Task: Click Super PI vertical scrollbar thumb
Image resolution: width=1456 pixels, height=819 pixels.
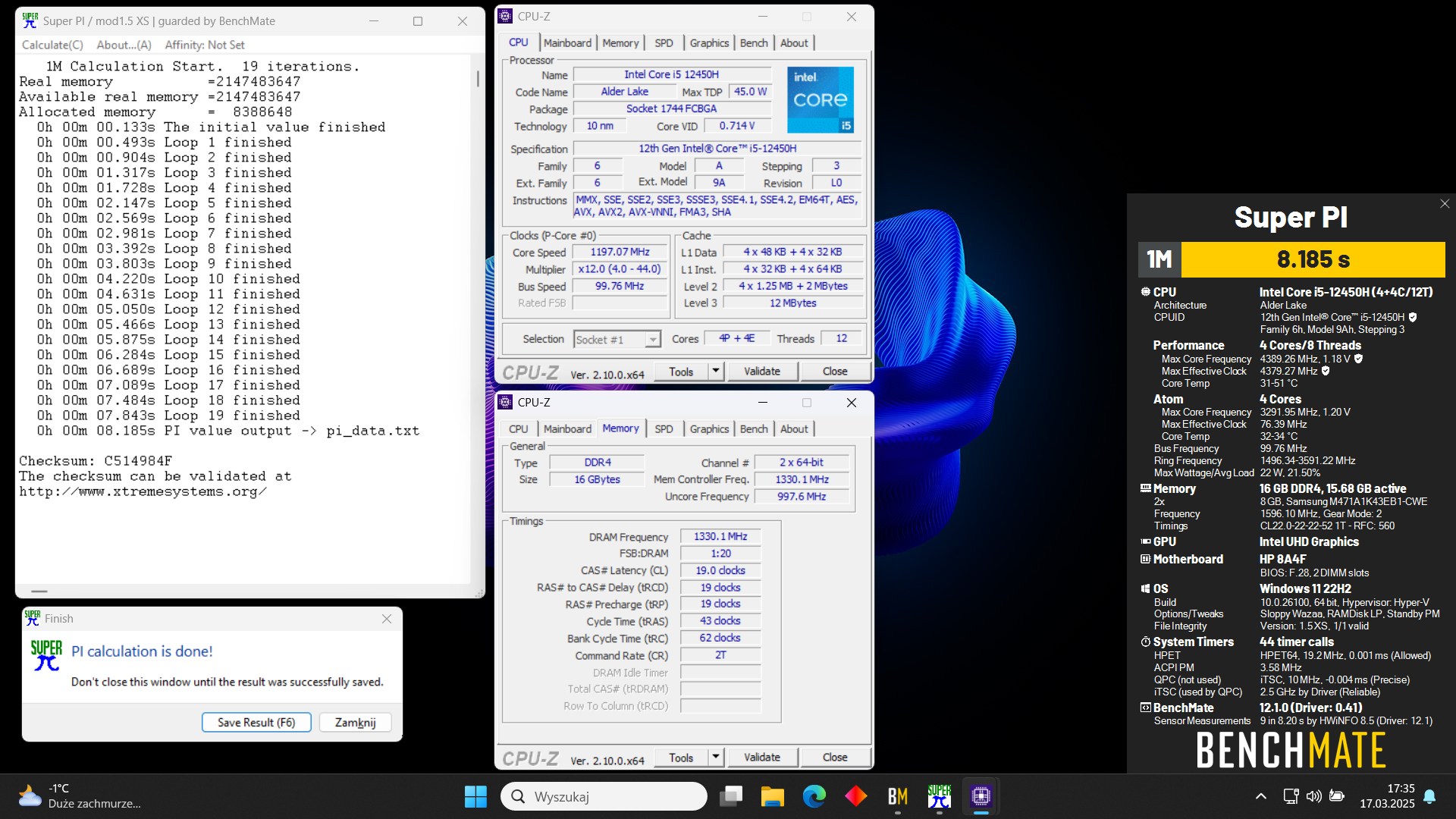Action: click(478, 78)
